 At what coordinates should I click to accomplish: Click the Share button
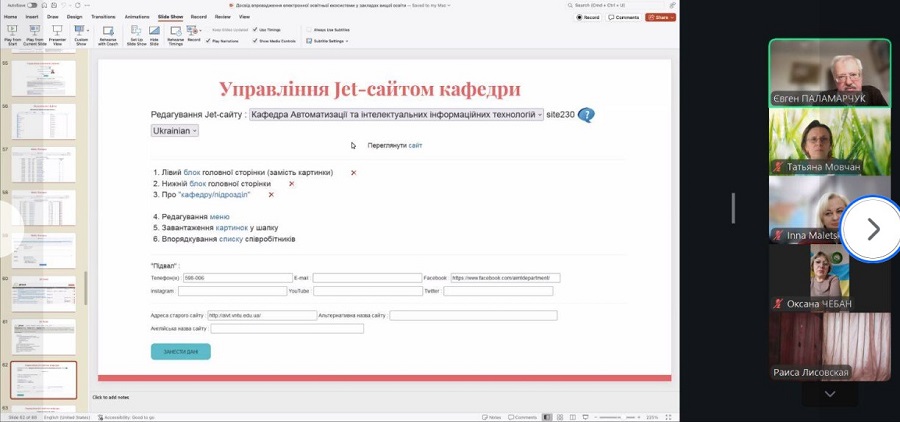[x=660, y=17]
